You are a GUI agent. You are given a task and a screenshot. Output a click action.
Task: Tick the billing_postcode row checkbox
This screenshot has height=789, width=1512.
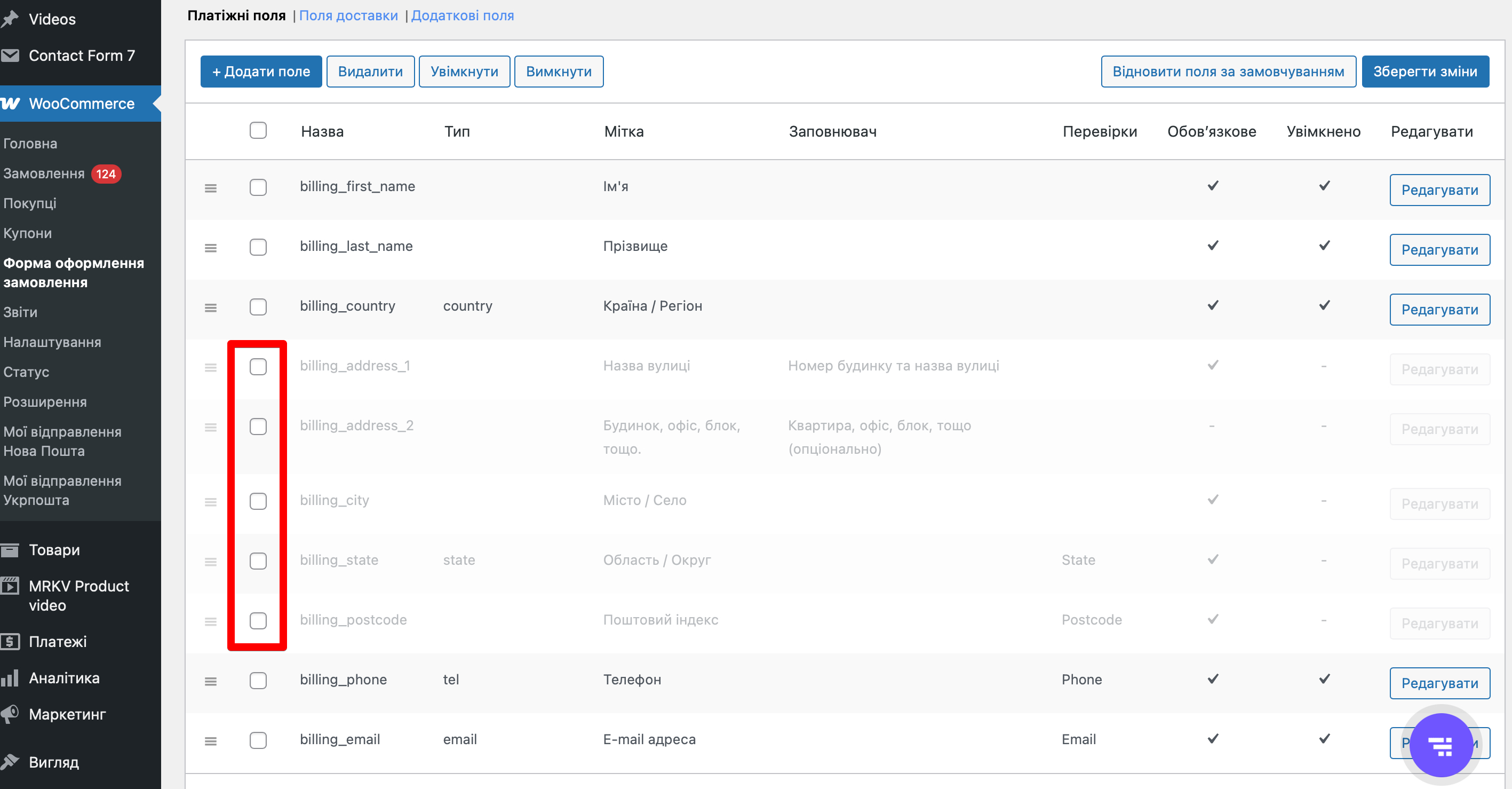pos(258,620)
